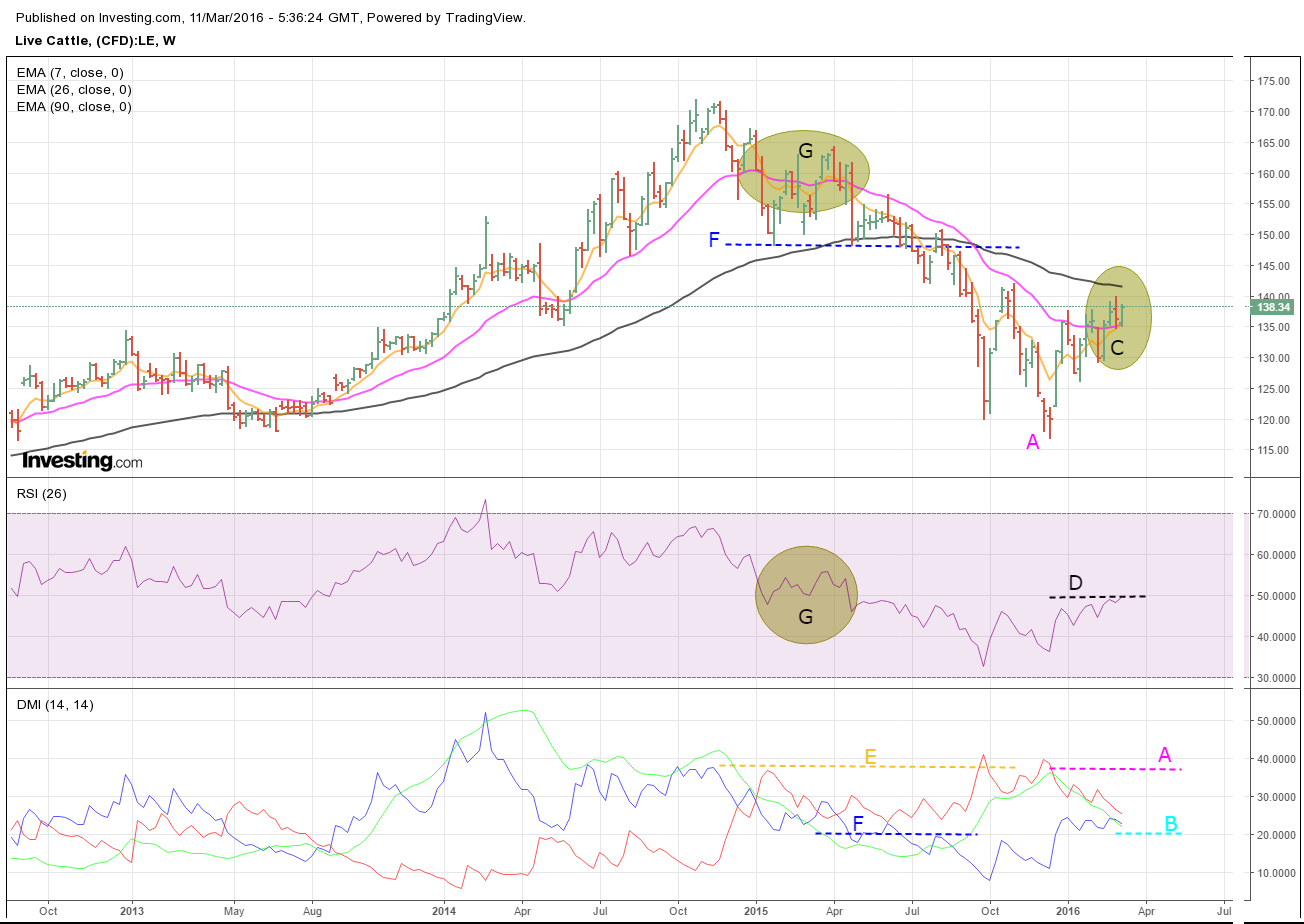Viewport: 1304px width, 924px height.
Task: Click the 30.0000 level on RSI axis
Action: (1277, 678)
